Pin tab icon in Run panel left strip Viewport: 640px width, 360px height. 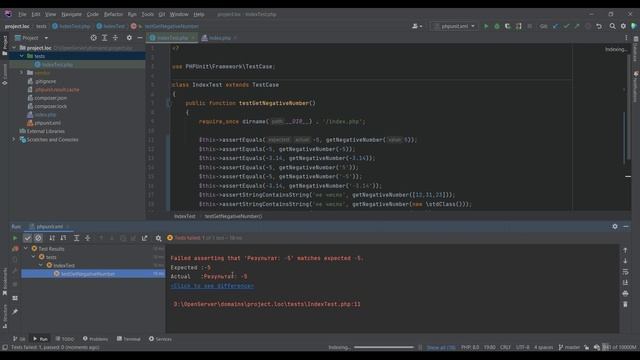pos(15,312)
